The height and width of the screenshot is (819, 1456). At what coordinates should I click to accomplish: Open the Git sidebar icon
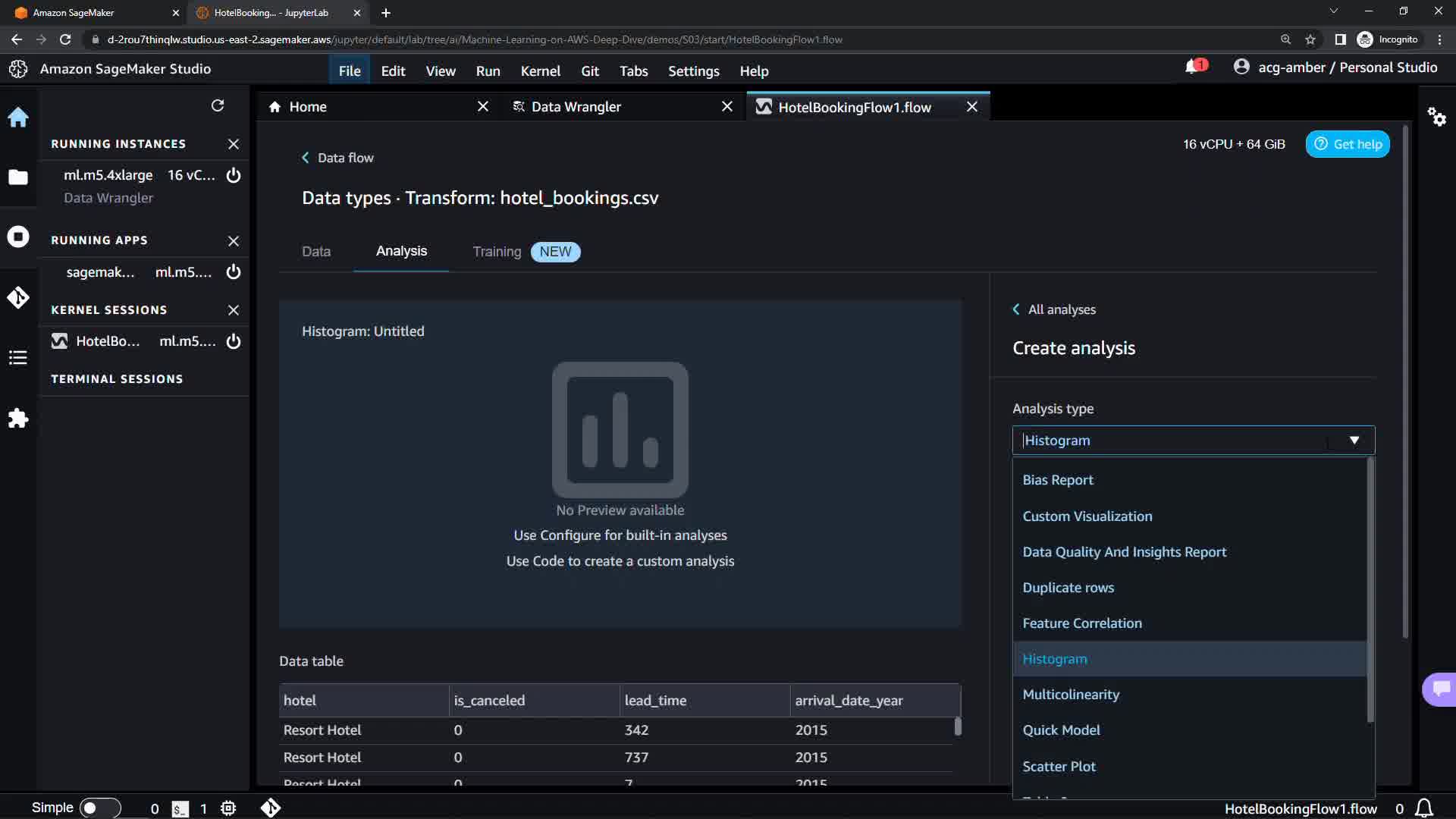tap(18, 297)
